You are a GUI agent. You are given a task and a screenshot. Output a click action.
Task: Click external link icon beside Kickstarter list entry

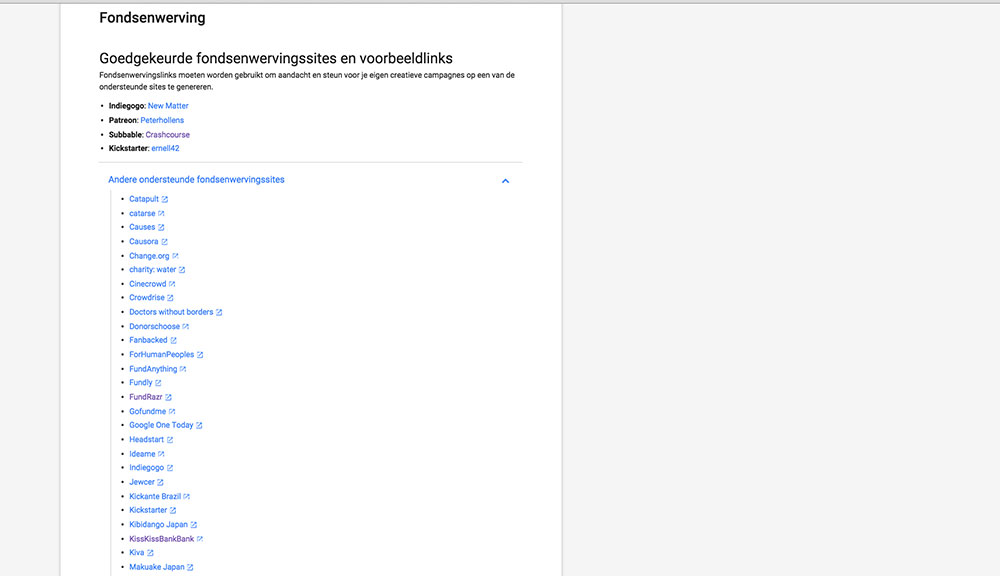point(173,510)
